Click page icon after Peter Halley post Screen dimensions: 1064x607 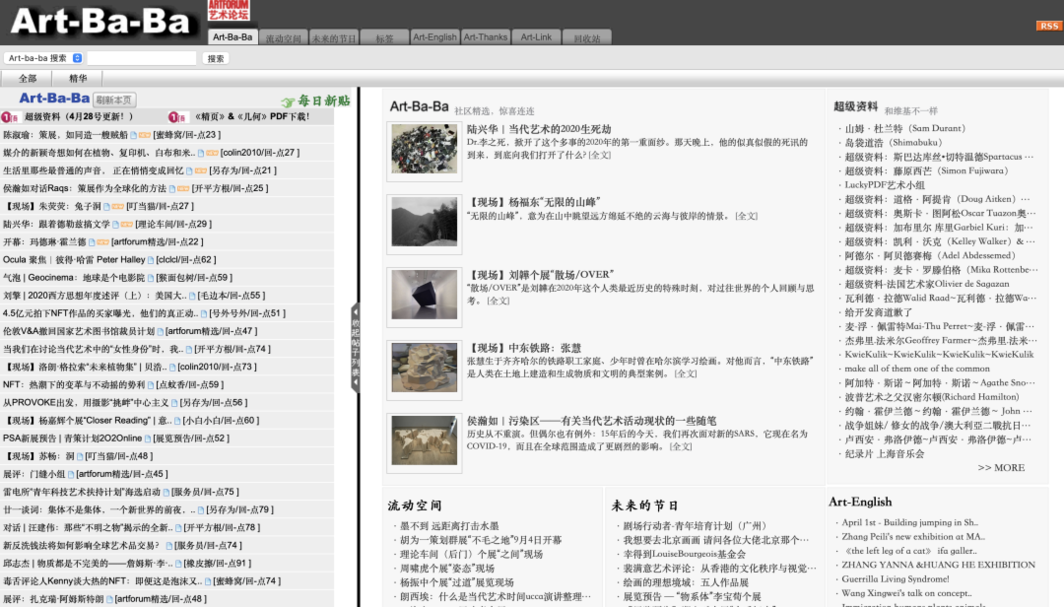click(151, 261)
